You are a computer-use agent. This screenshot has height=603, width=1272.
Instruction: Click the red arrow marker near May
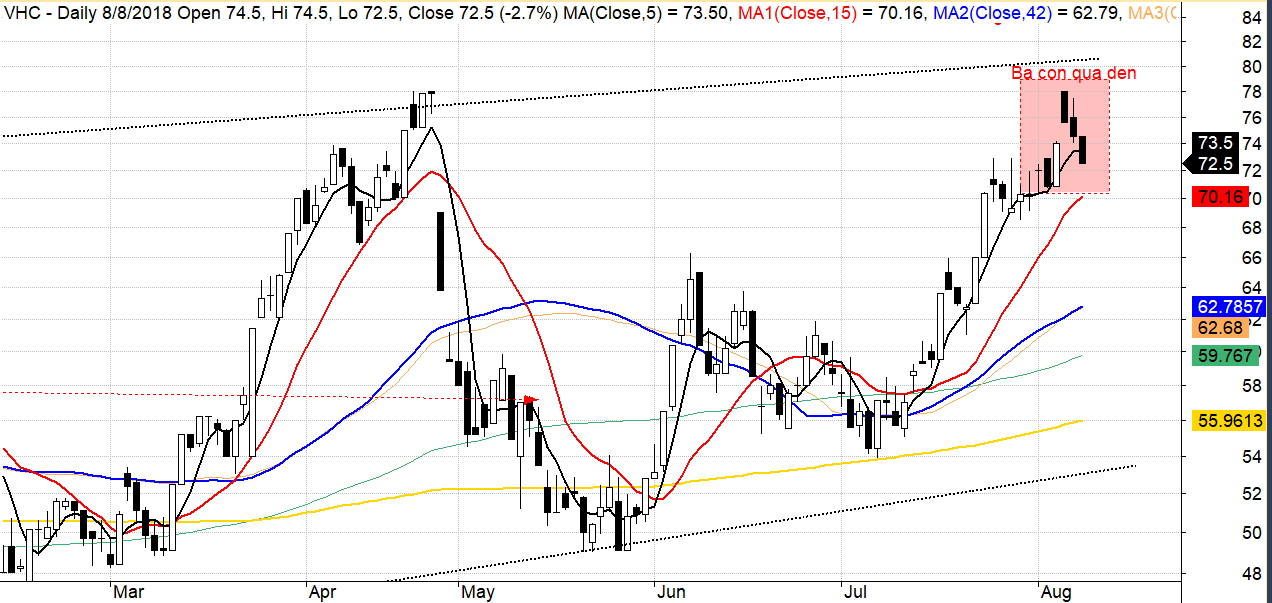coord(531,400)
